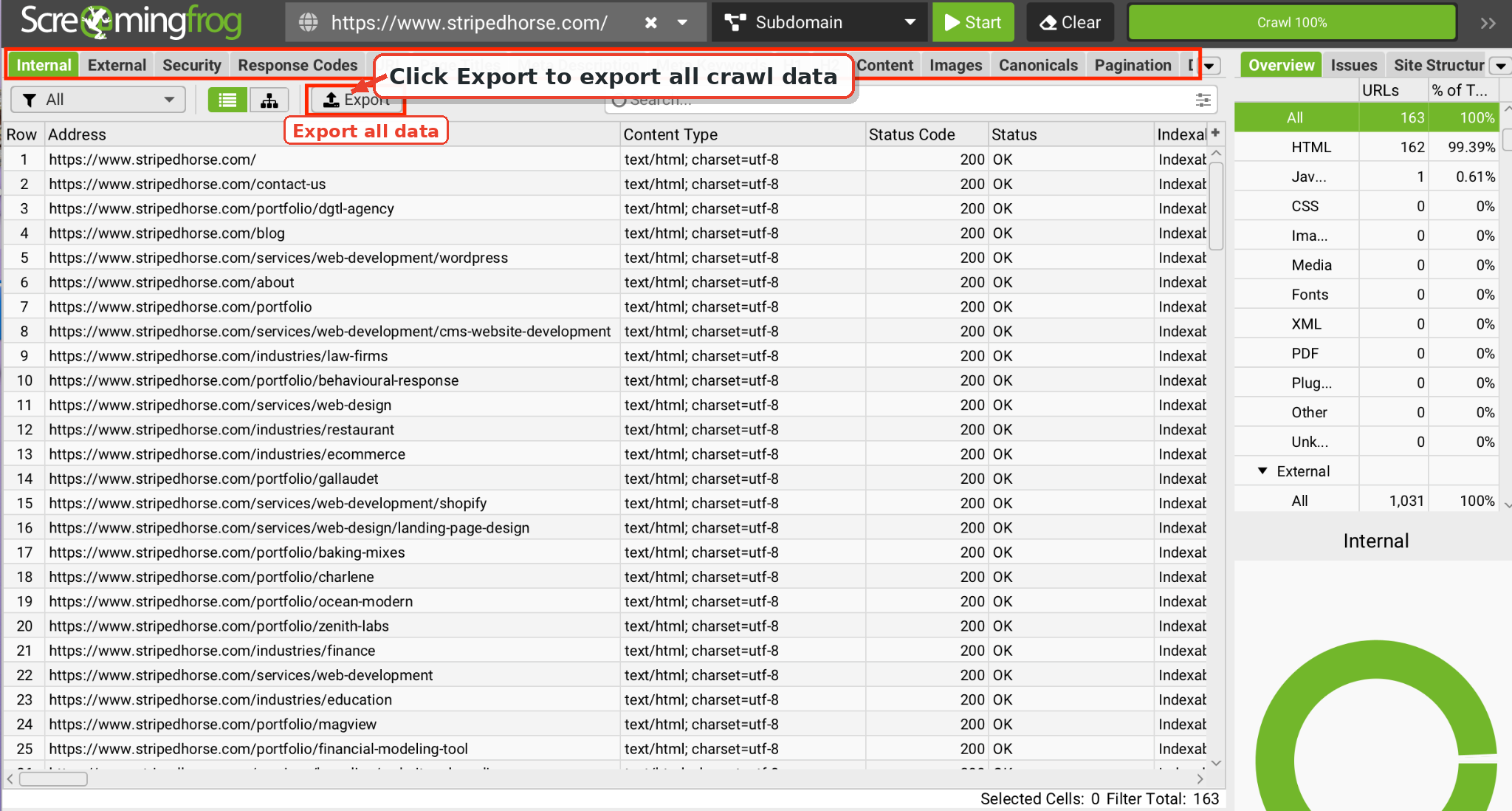
Task: Open the Site Structure tab
Action: (x=1437, y=65)
